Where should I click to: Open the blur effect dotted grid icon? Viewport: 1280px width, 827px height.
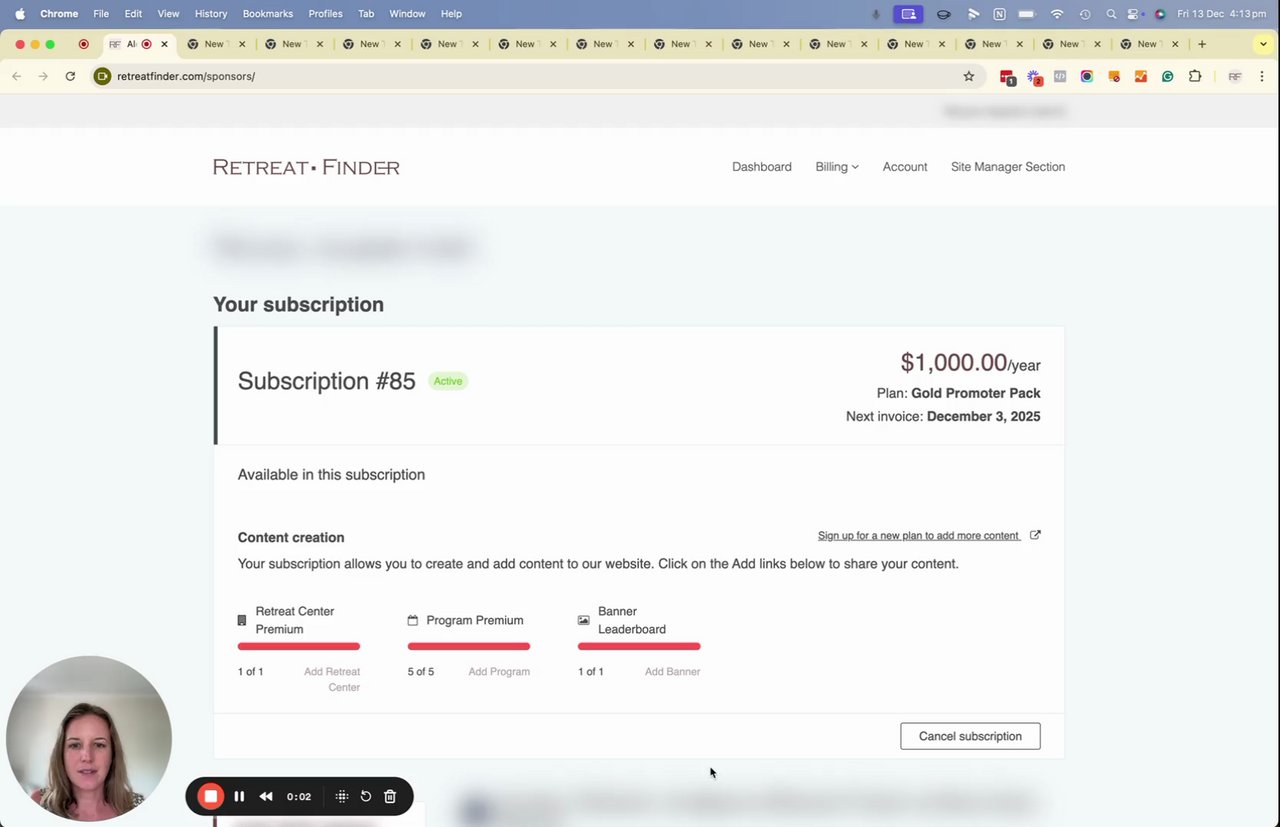click(341, 796)
